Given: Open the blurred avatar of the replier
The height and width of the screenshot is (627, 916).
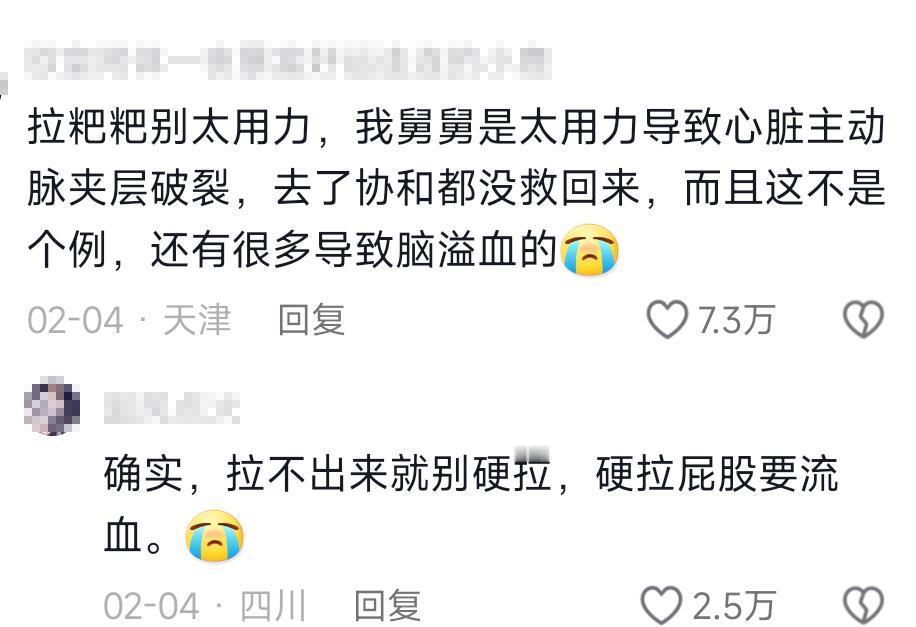Looking at the screenshot, I should pyautogui.click(x=52, y=406).
